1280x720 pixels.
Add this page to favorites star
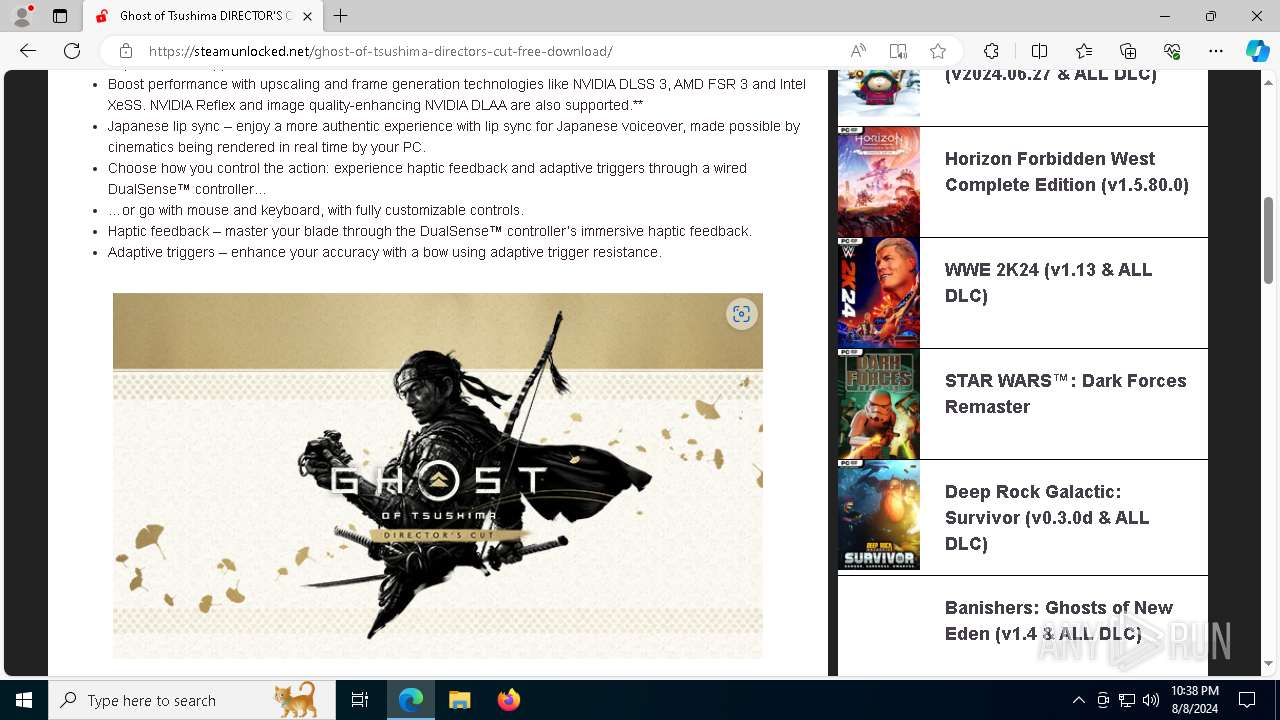pyautogui.click(x=938, y=51)
